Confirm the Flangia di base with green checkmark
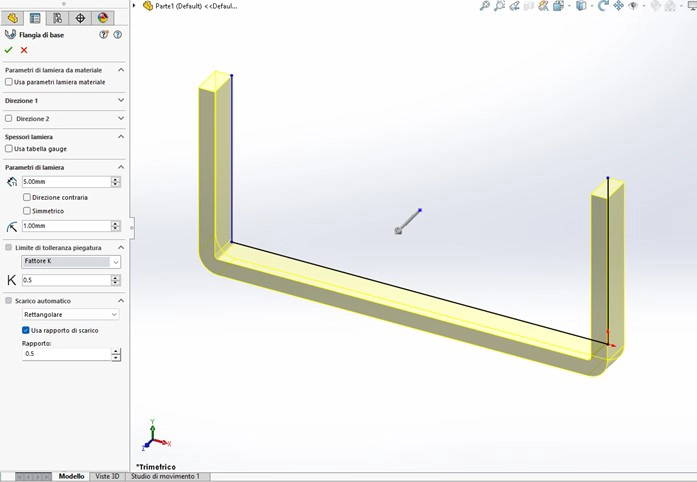 tap(9, 50)
